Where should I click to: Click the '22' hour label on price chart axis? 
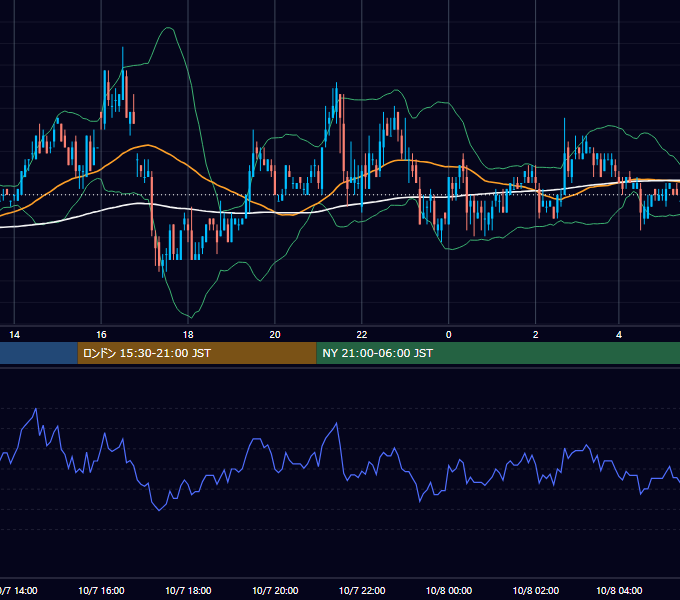coord(362,335)
